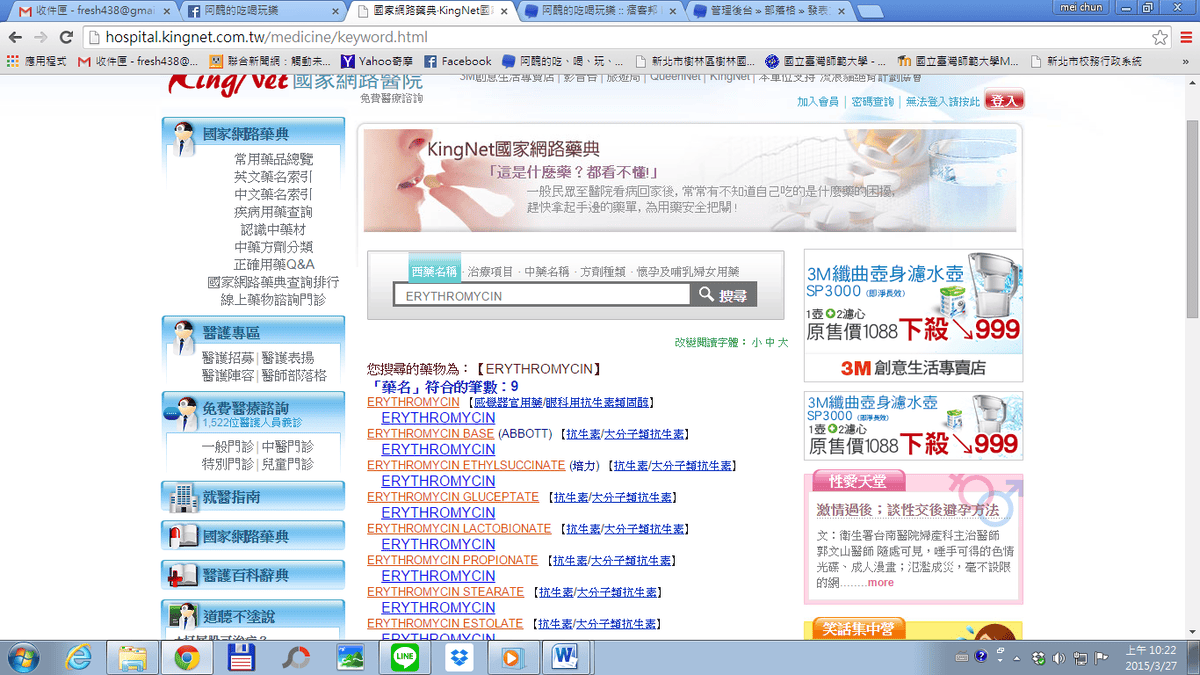Select the 懷孕及哺乳婦女用藥 search tab
Image resolution: width=1200 pixels, height=675 pixels.
click(x=687, y=271)
